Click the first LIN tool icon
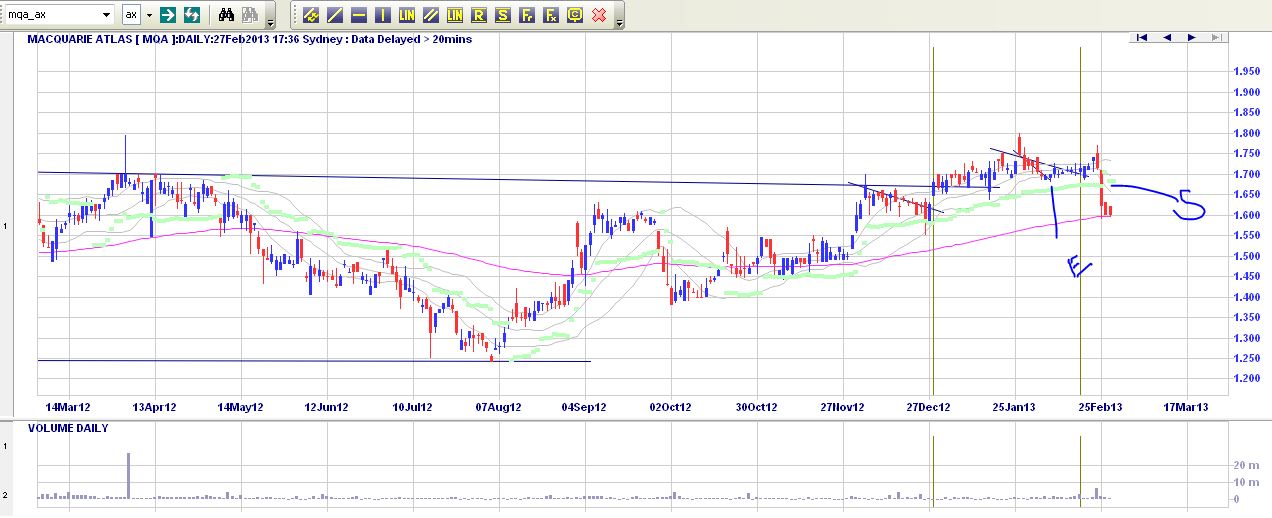 (406, 15)
